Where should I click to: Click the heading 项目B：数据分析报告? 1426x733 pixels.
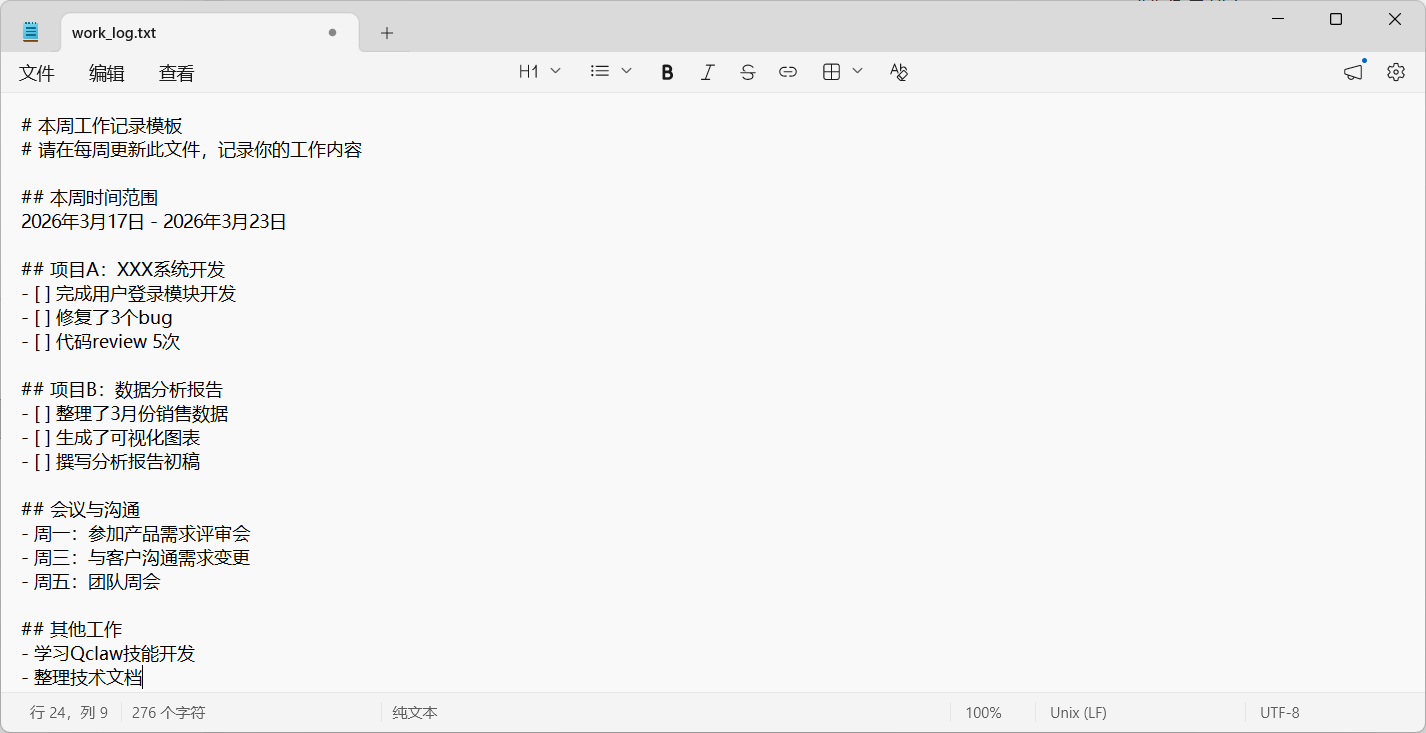137,390
